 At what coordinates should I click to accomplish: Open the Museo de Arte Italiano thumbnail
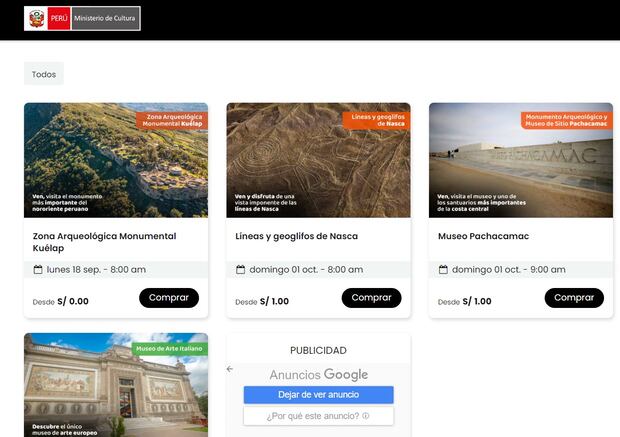[x=116, y=385]
